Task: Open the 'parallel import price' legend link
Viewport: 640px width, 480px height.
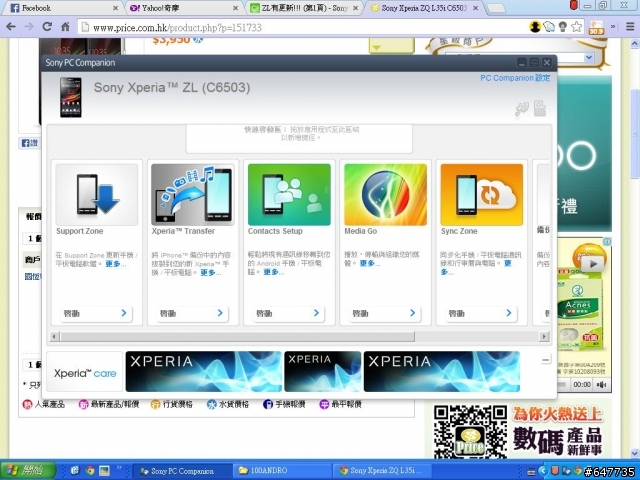Action: pos(228,404)
